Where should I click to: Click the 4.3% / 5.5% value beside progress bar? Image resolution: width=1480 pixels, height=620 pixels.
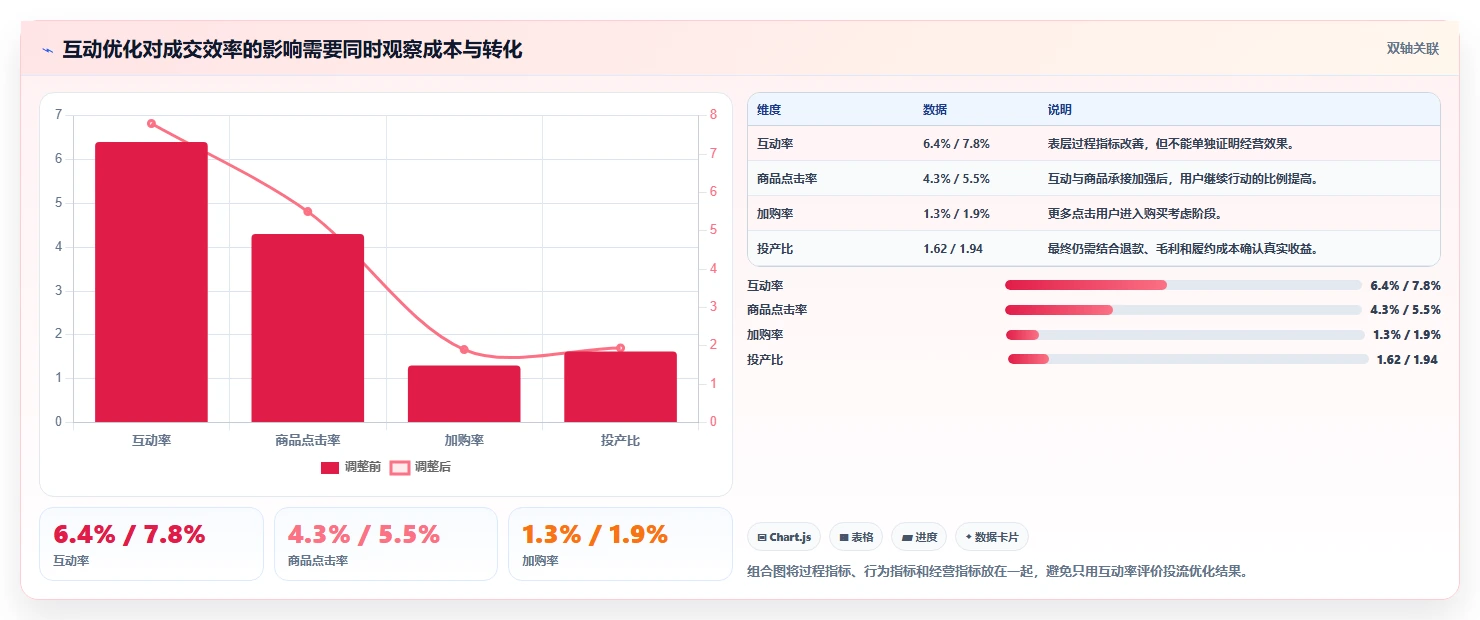[x=1405, y=310]
